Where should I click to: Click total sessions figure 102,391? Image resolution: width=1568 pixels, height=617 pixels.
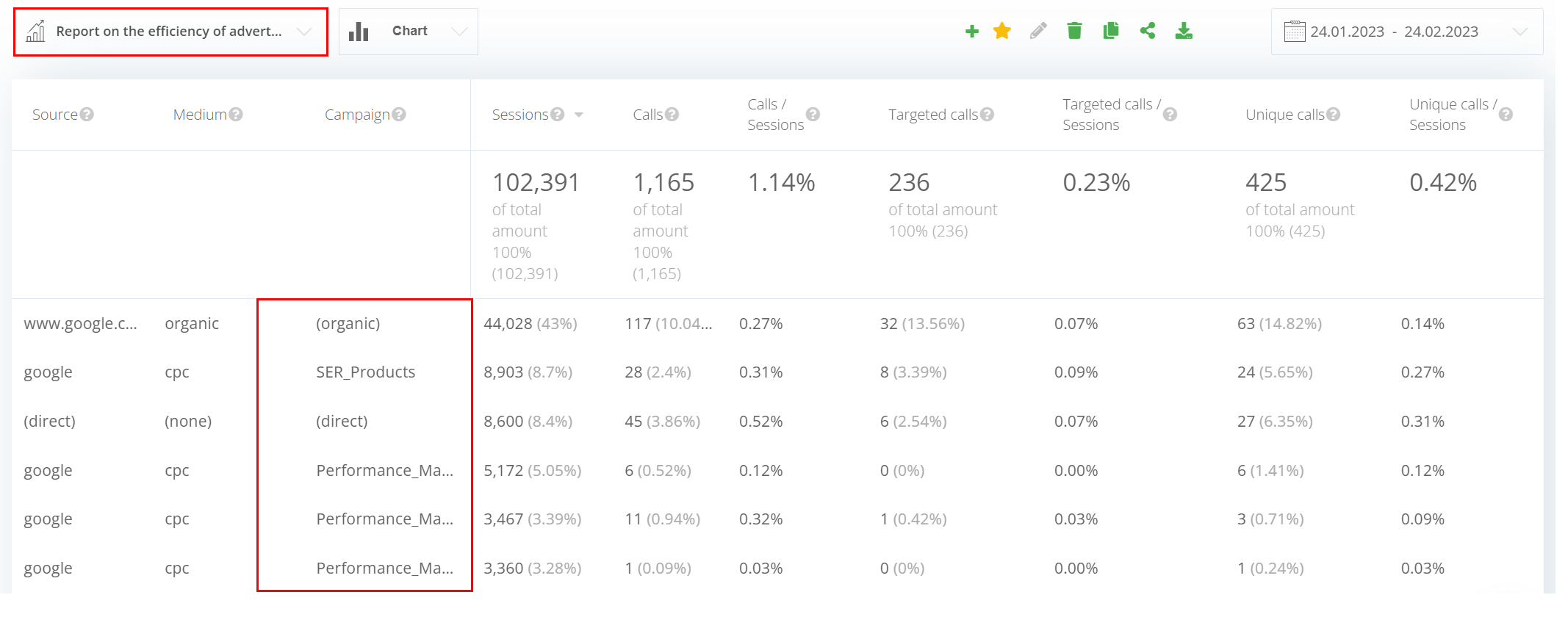(x=536, y=182)
